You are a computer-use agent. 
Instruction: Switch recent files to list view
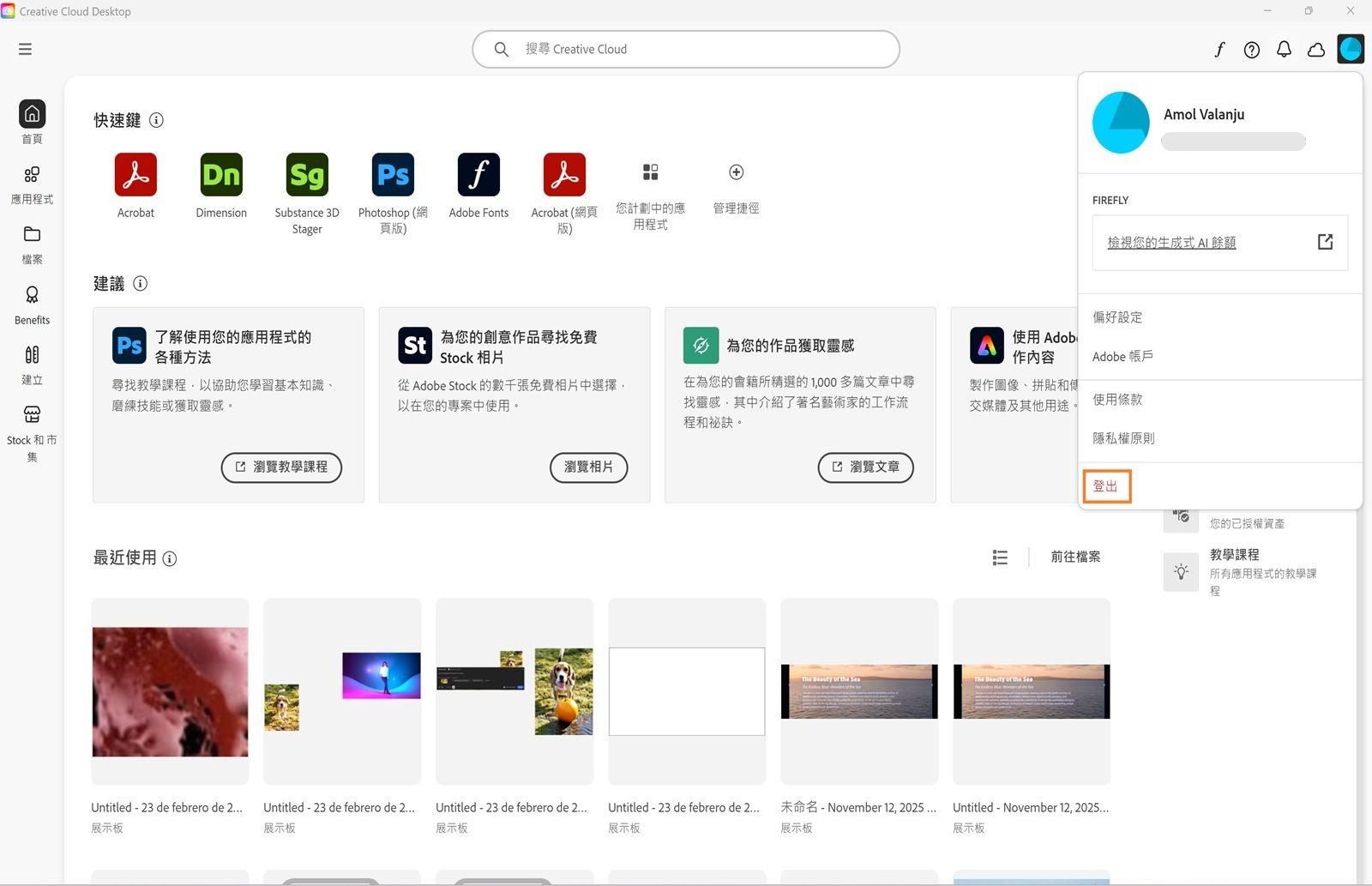pos(1000,558)
